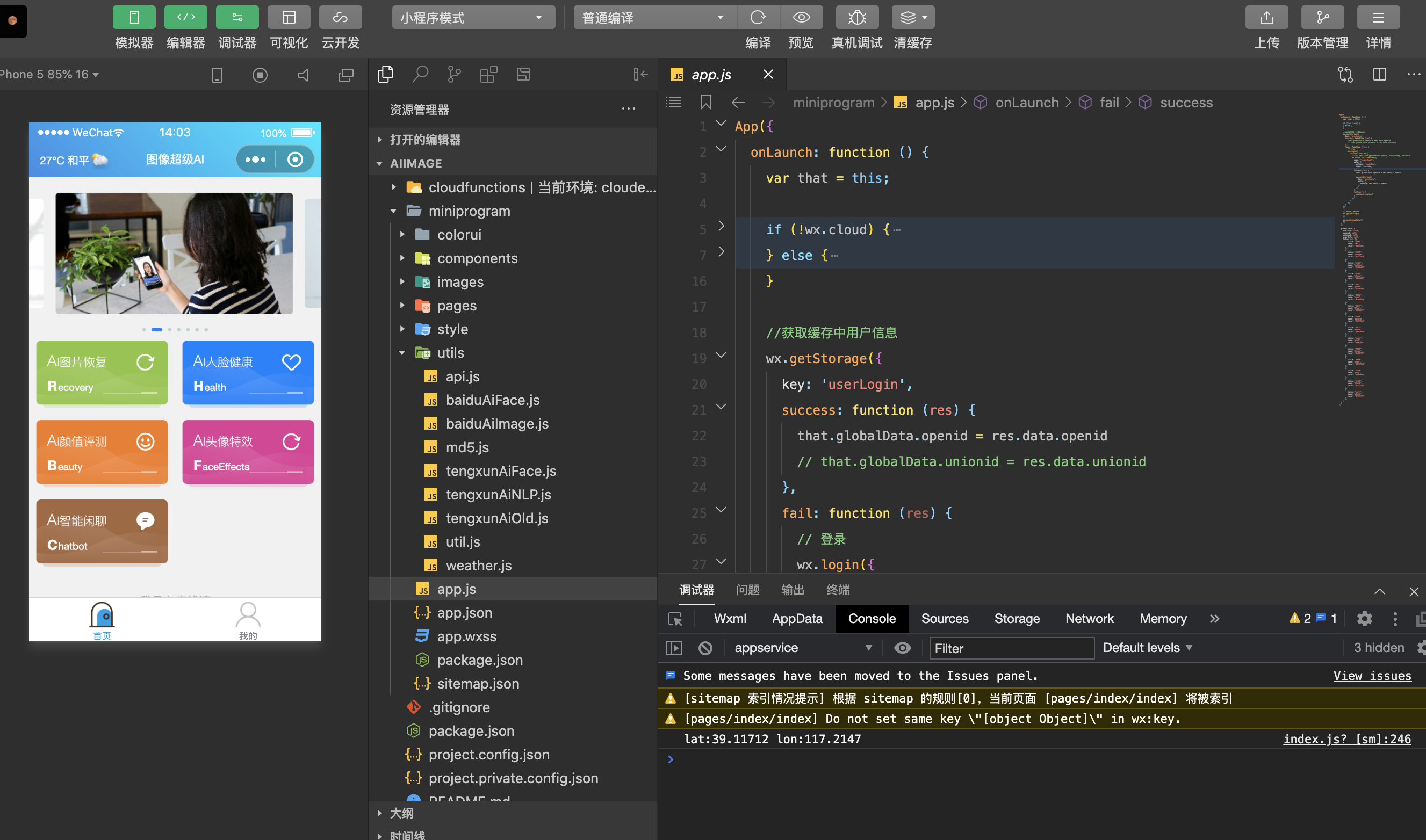The width and height of the screenshot is (1426, 840).
Task: Click the compile refresh icon
Action: click(758, 18)
